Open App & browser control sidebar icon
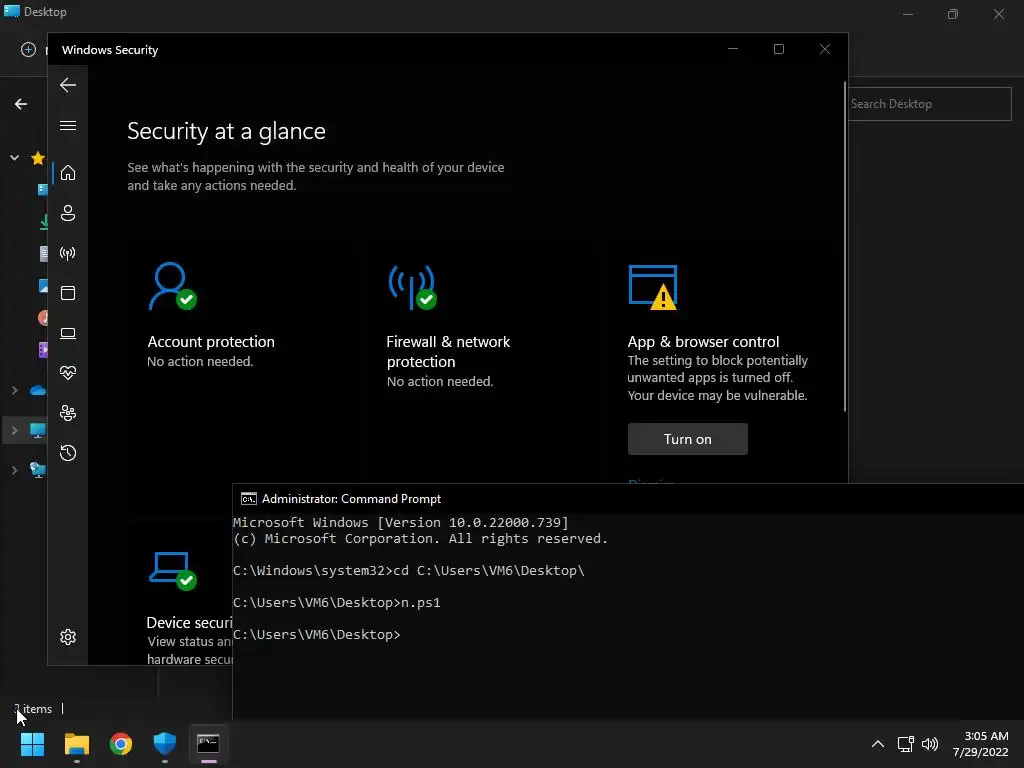Screen dimensions: 1024x768 (x=68, y=293)
